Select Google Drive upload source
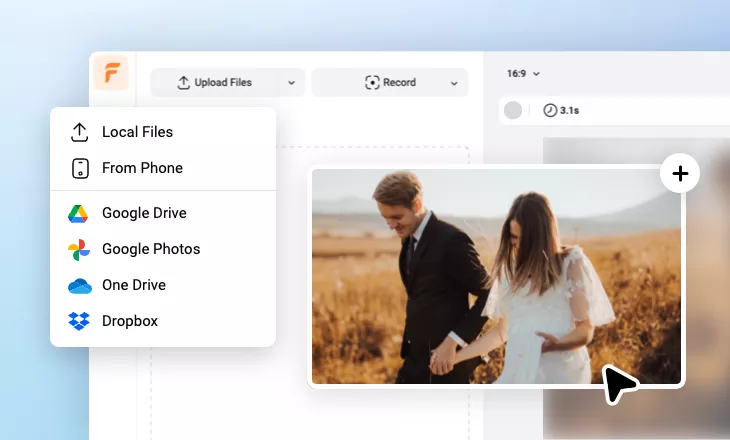Image resolution: width=730 pixels, height=440 pixels. 163,213
